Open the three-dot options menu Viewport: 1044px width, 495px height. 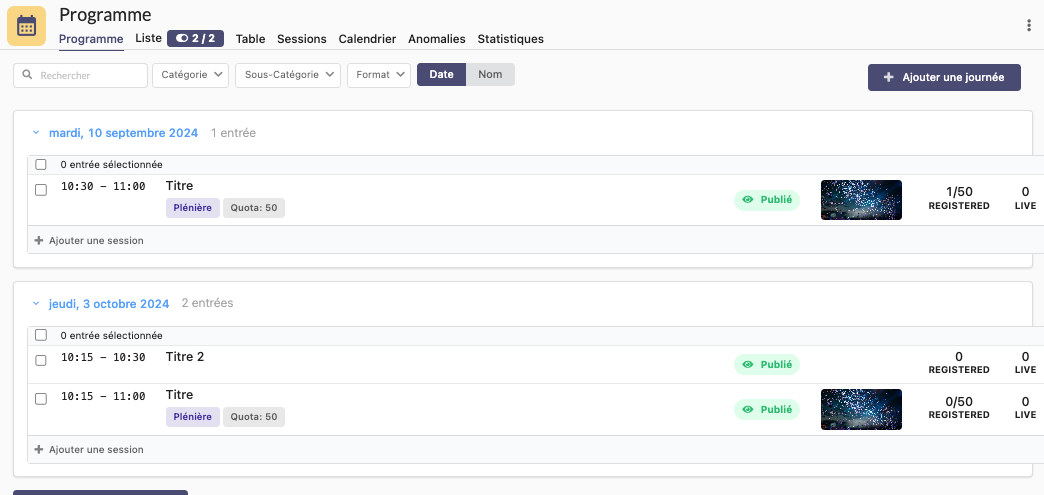pyautogui.click(x=1028, y=26)
